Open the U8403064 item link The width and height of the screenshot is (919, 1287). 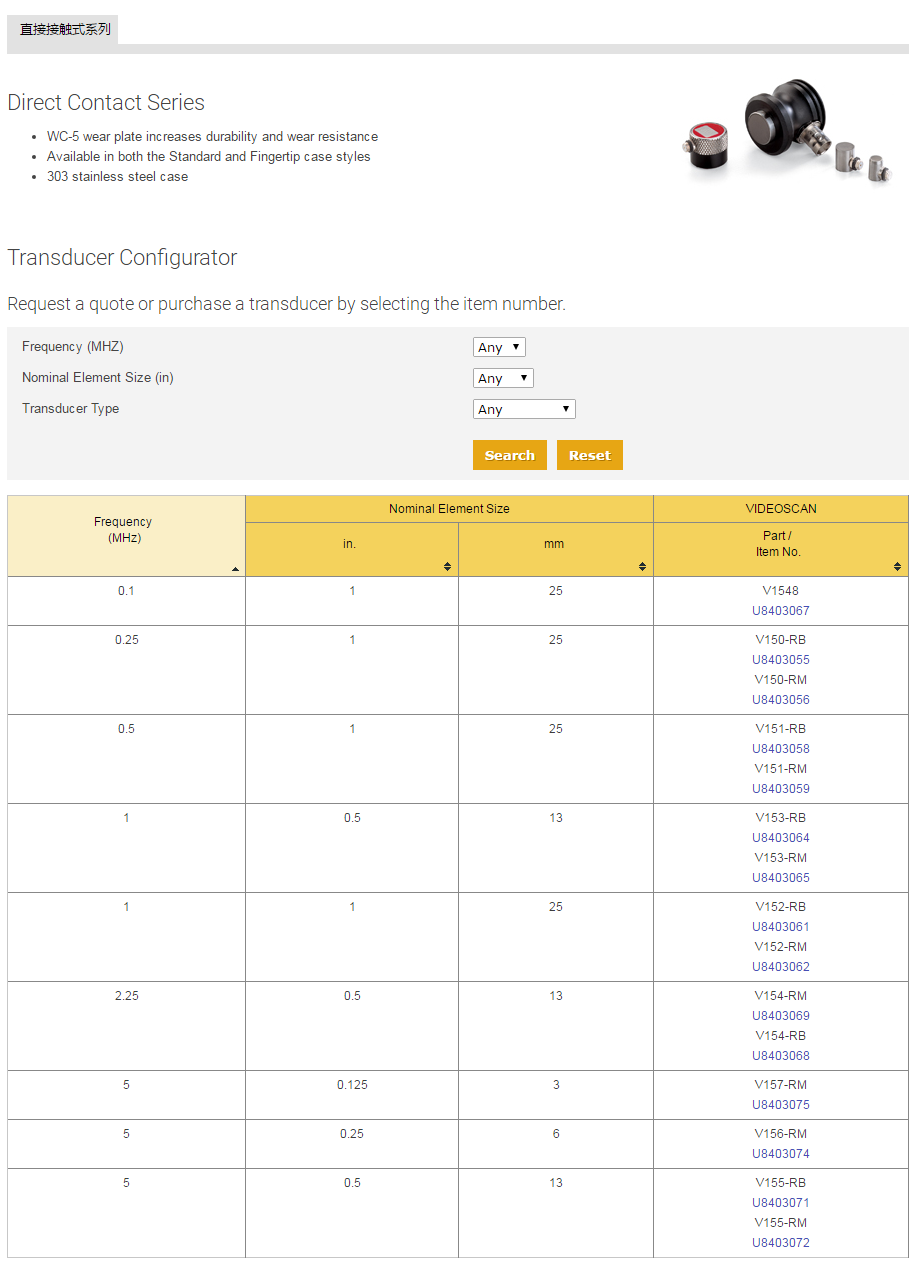[780, 838]
